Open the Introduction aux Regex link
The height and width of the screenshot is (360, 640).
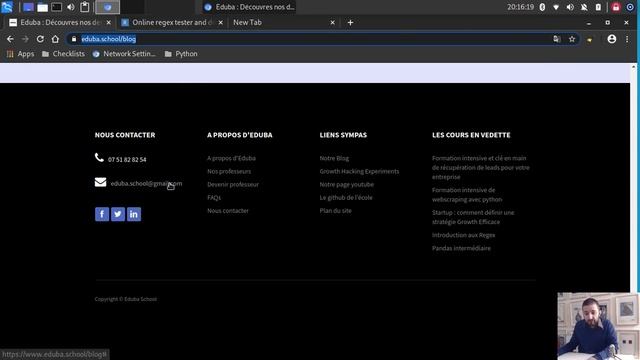coord(463,235)
